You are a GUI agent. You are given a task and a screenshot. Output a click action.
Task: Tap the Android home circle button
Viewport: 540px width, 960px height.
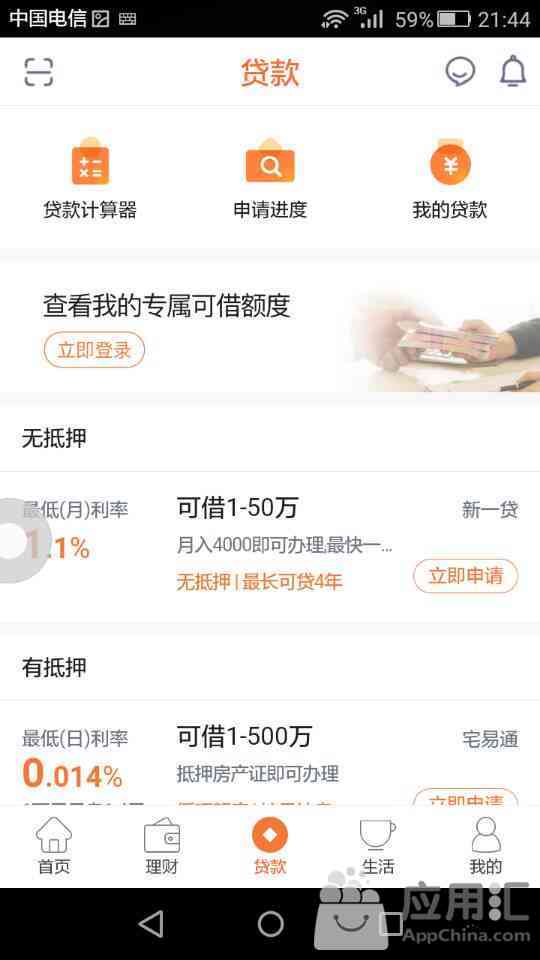click(270, 924)
